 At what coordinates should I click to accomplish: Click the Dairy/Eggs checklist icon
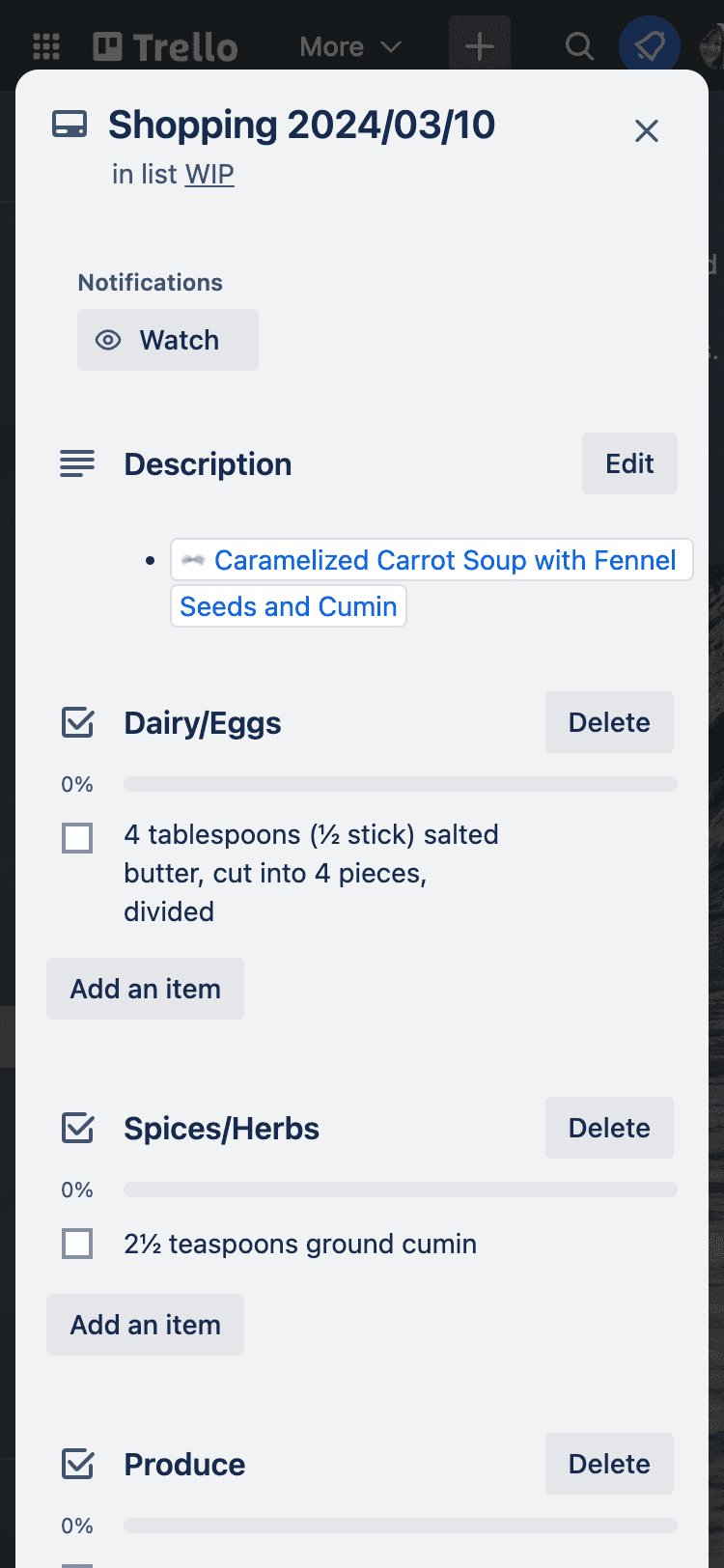coord(77,722)
